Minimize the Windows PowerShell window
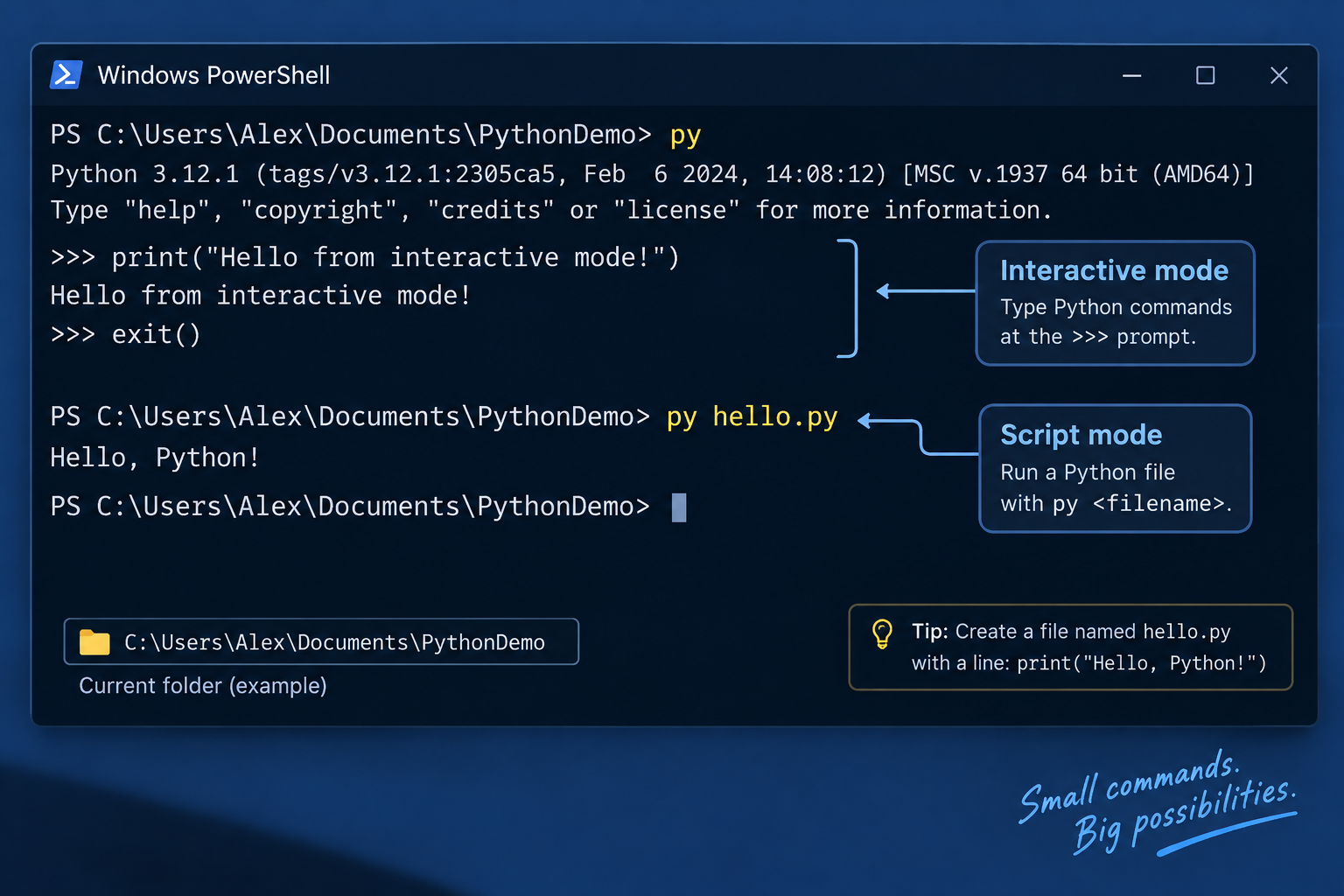The width and height of the screenshot is (1344, 896). coord(1132,76)
